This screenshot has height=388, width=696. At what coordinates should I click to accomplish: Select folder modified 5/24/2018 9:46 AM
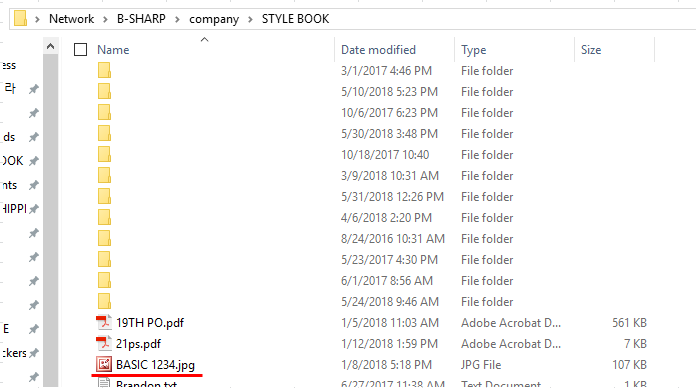pyautogui.click(x=104, y=301)
